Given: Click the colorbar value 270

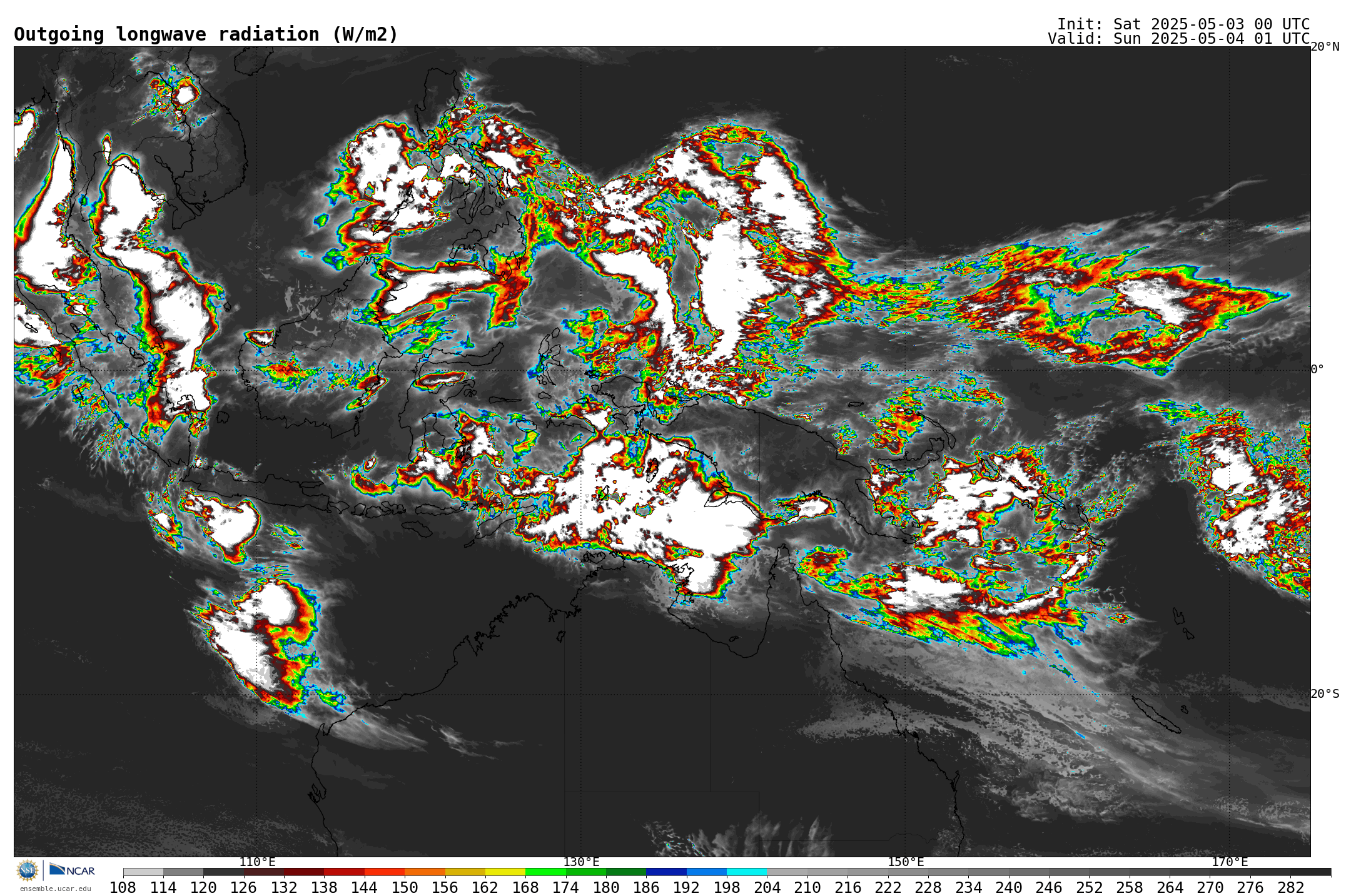Looking at the screenshot, I should 1210,888.
